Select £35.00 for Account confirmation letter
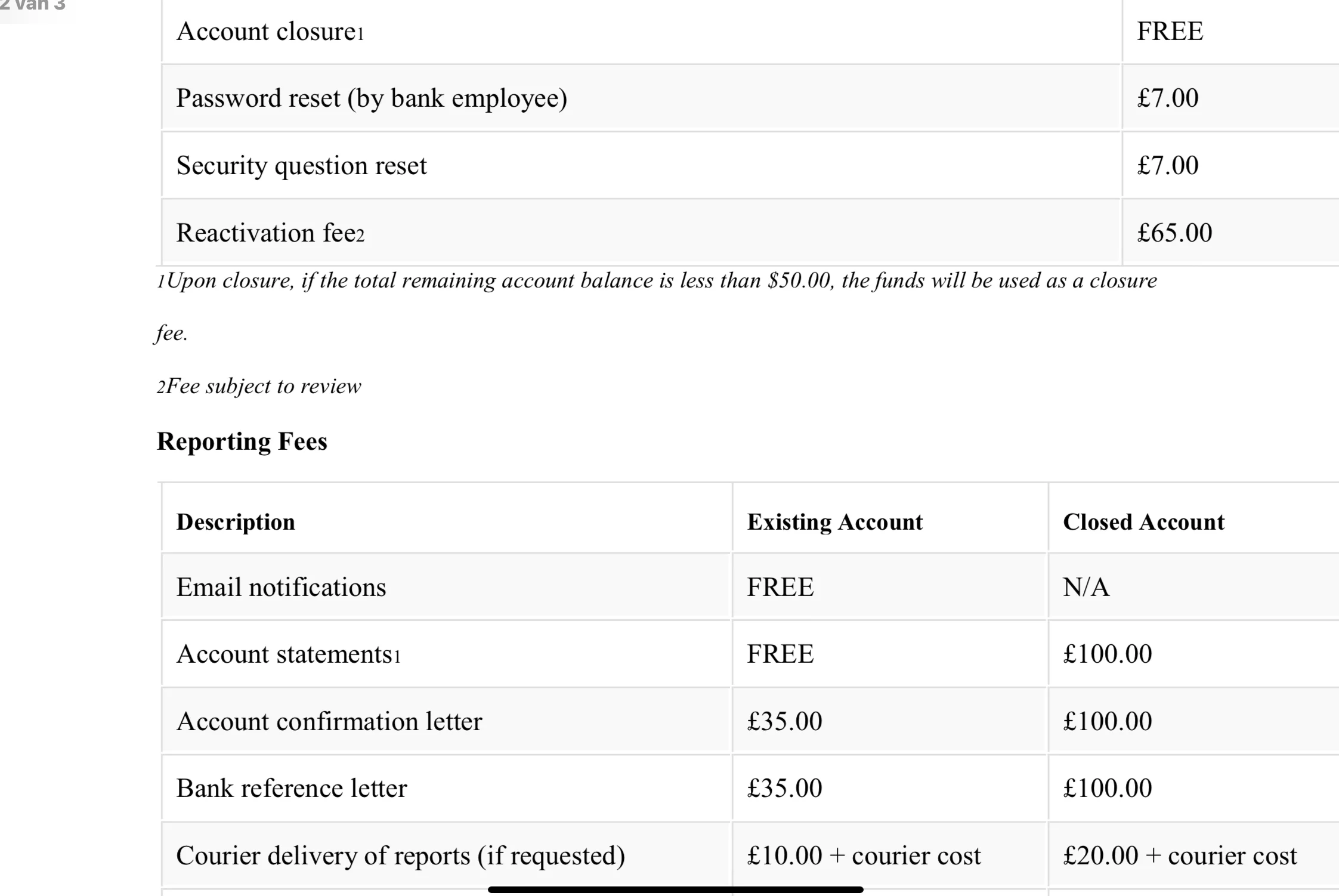The width and height of the screenshot is (1339, 896). (784, 722)
